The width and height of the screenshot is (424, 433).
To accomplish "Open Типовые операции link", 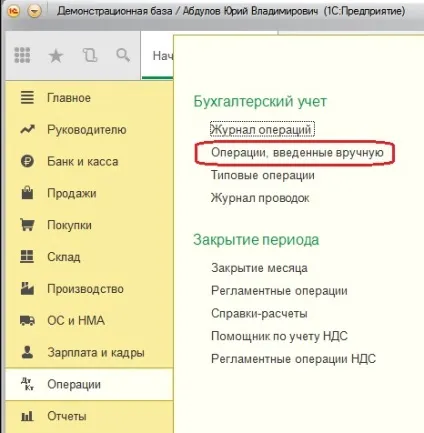I will click(263, 175).
